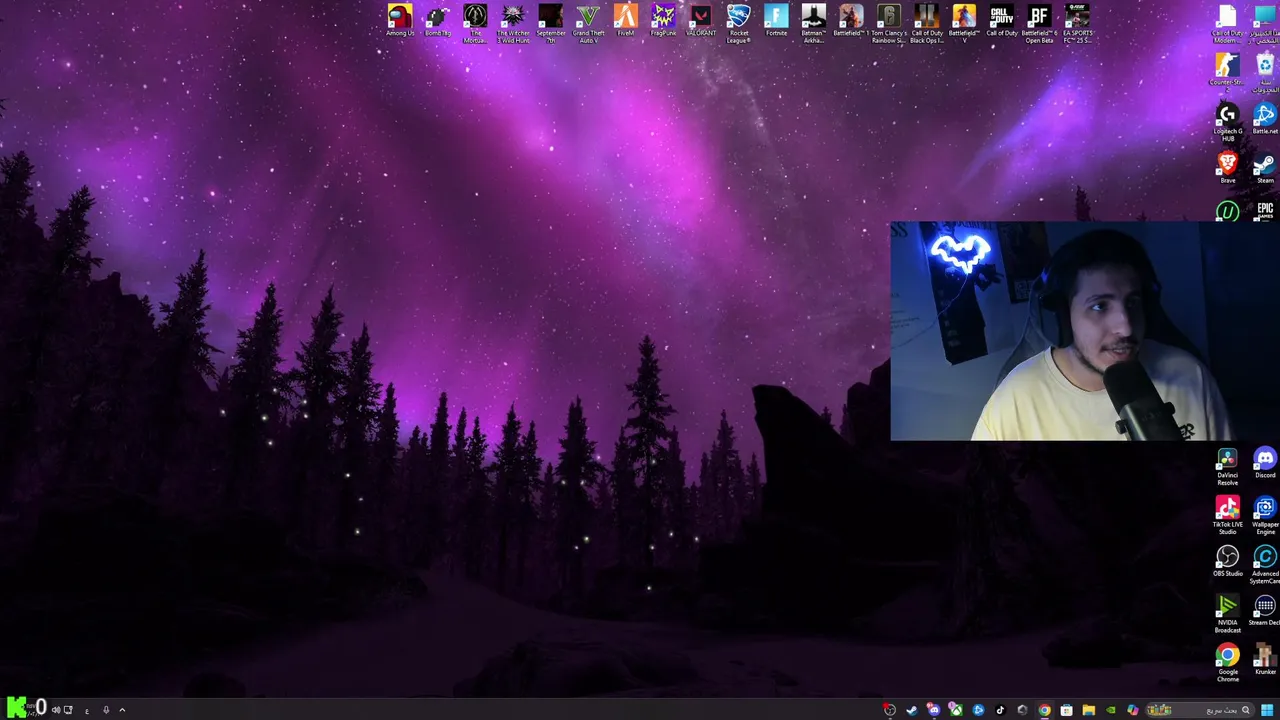Screen dimensions: 1280x720
Task: Open Chrome from the taskbar
Action: tap(1044, 710)
